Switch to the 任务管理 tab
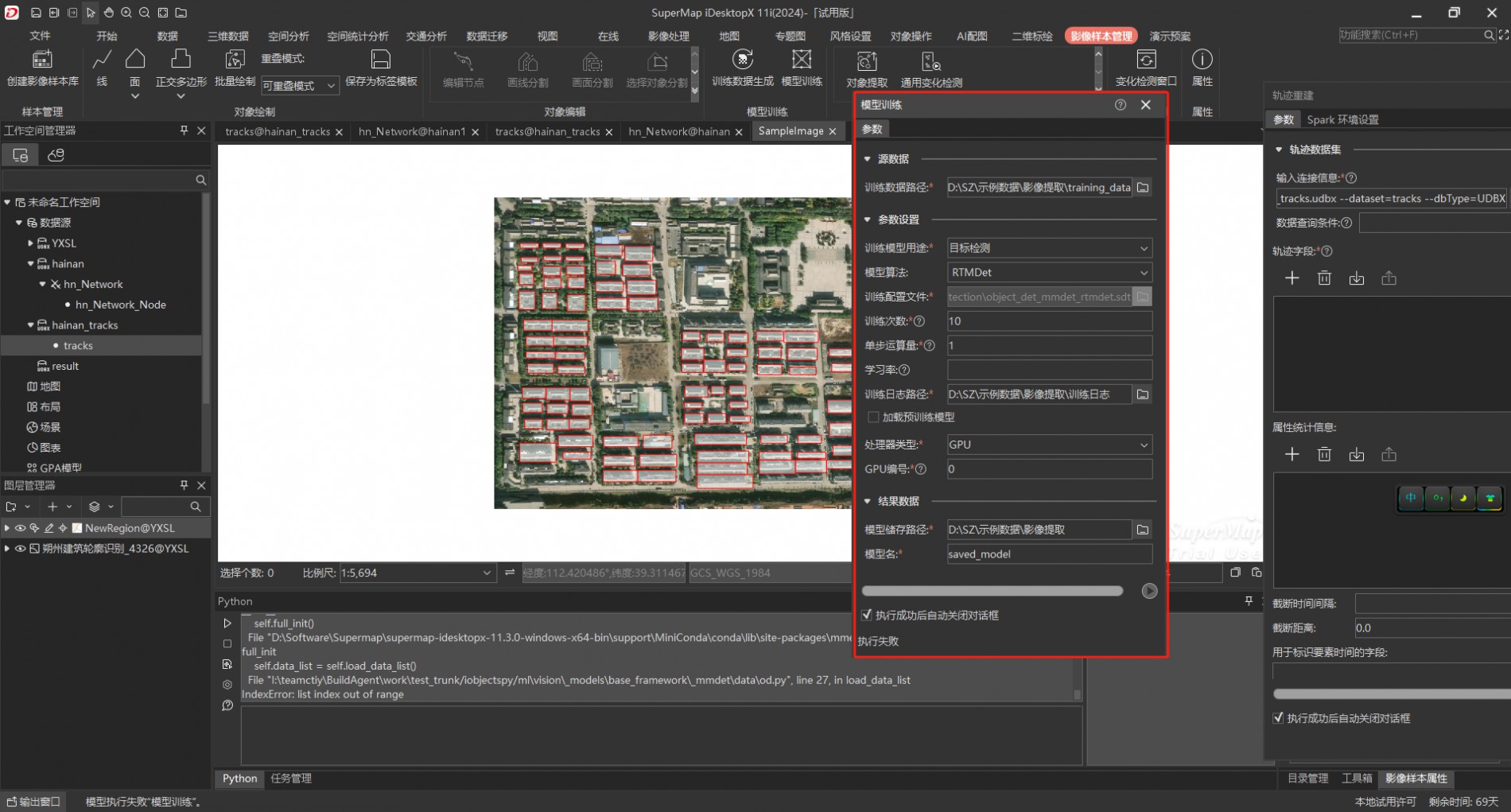 pyautogui.click(x=291, y=779)
